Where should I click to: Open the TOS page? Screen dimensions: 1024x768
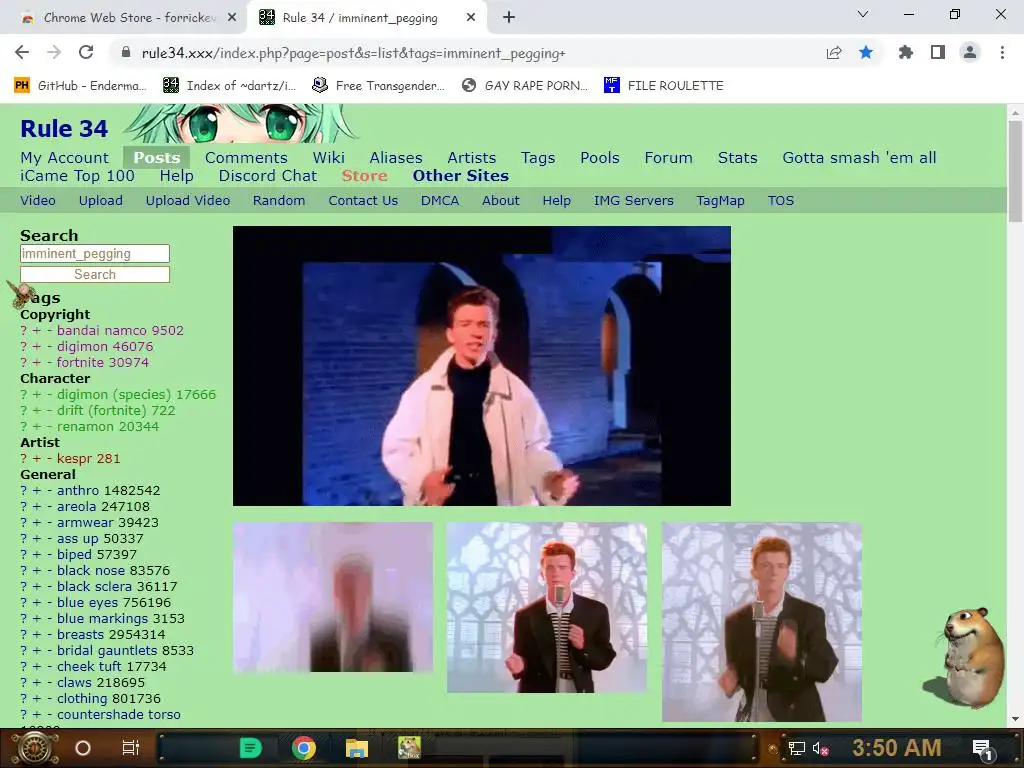click(780, 200)
